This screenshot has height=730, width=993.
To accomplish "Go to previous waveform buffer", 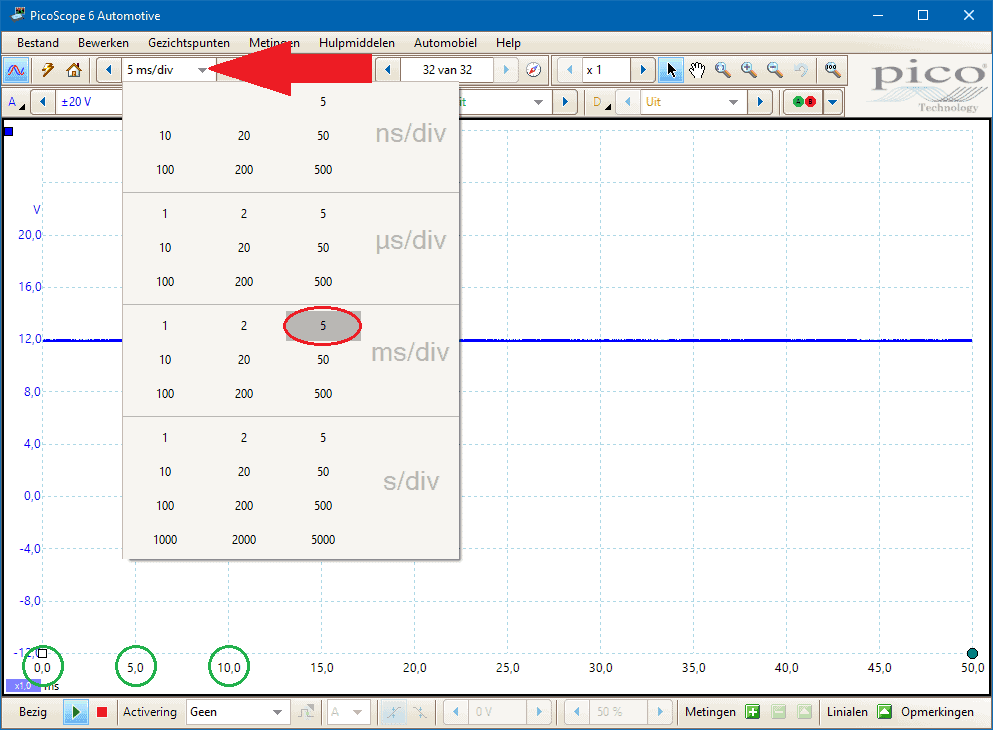I will point(388,70).
